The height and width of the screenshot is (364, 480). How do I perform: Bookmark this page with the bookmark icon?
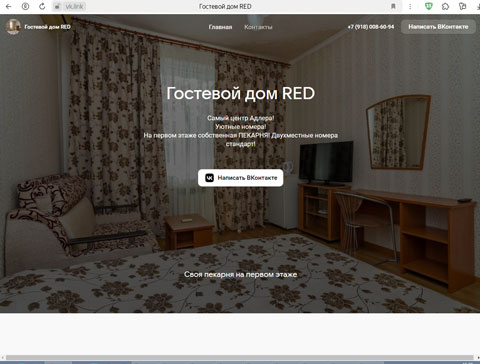coord(393,6)
